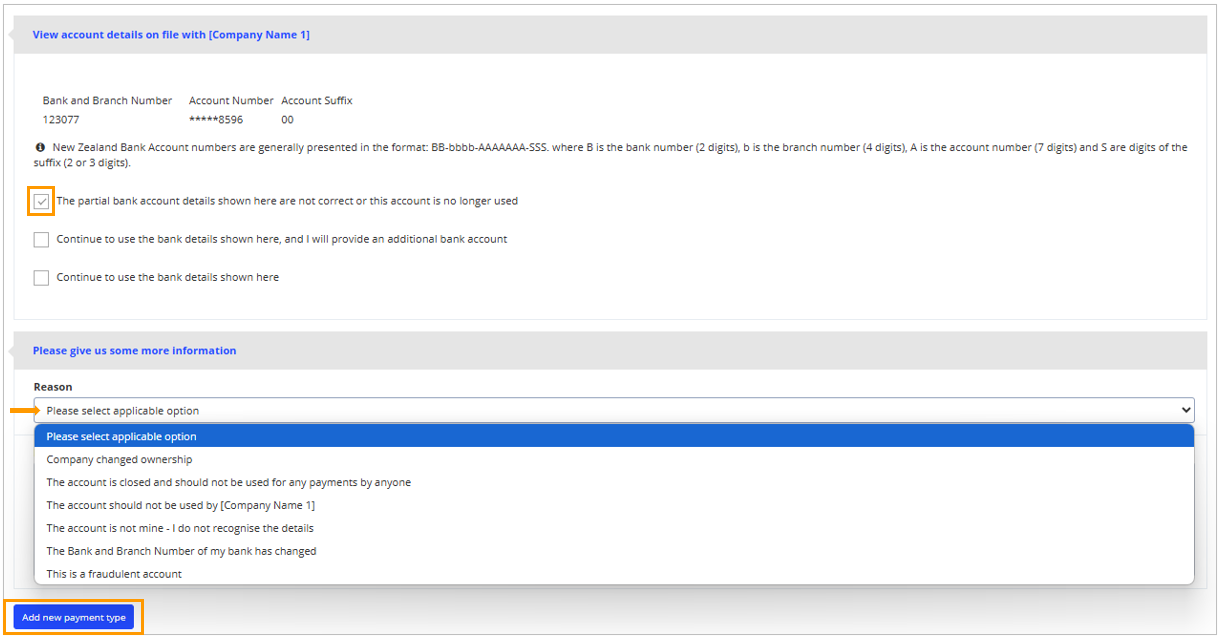Click the account suffix value 00

click(288, 120)
